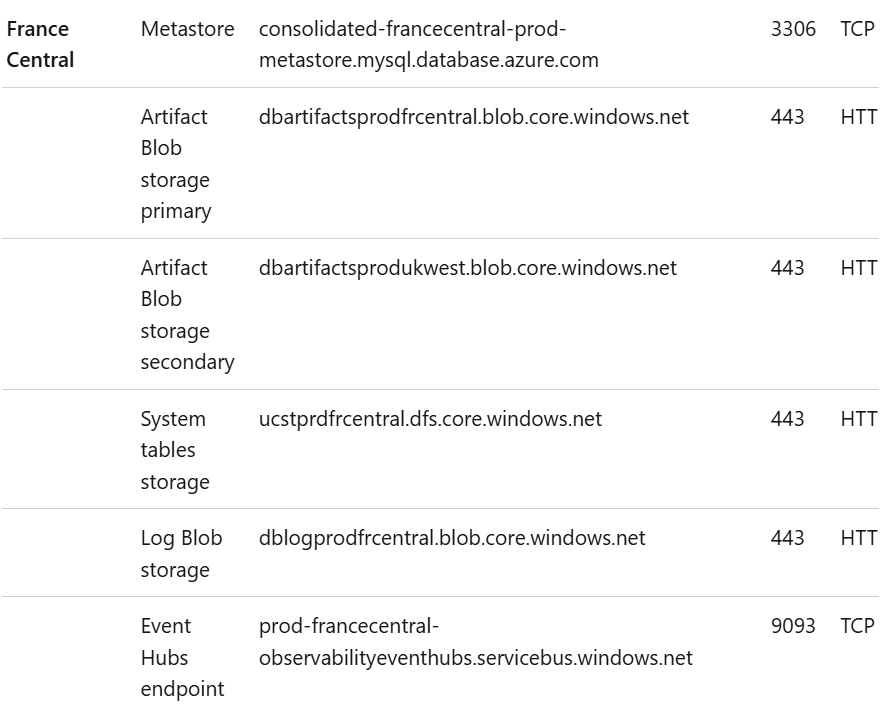Viewport: 880px width, 704px height.
Task: Click port 3306 in Metastore row
Action: point(793,29)
